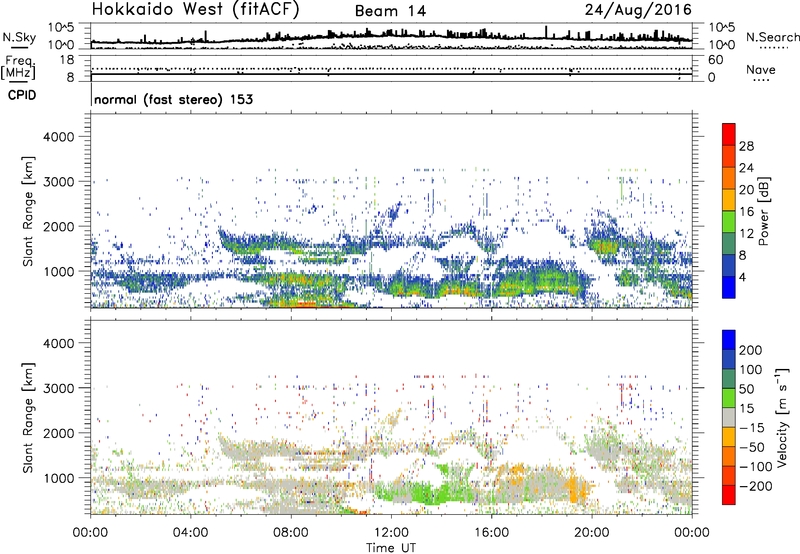Click the 'Hokkaido West (fitACF)' title text

(195, 10)
